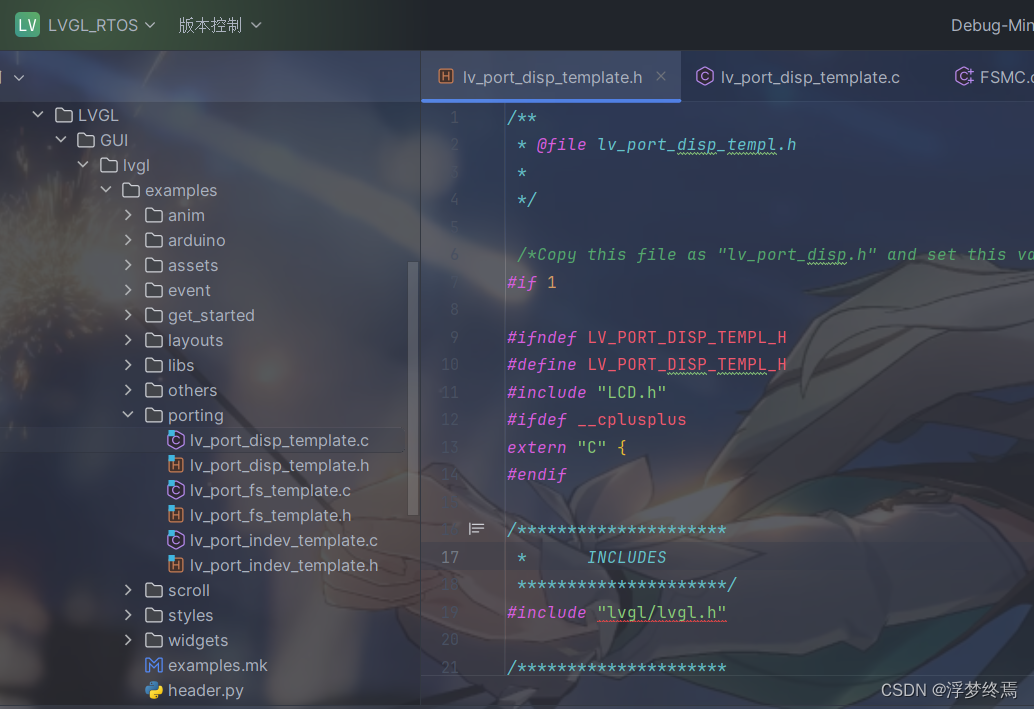
Task: Expand the anim folder
Action: click(x=127, y=215)
